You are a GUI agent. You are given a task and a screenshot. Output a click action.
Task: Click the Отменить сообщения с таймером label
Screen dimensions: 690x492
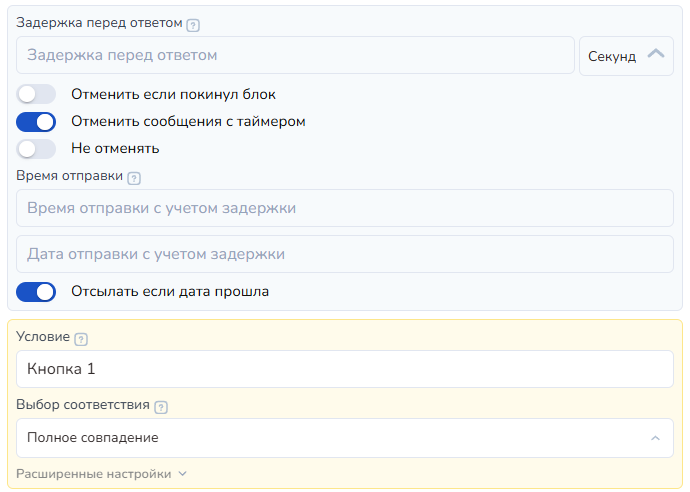pyautogui.click(x=188, y=121)
